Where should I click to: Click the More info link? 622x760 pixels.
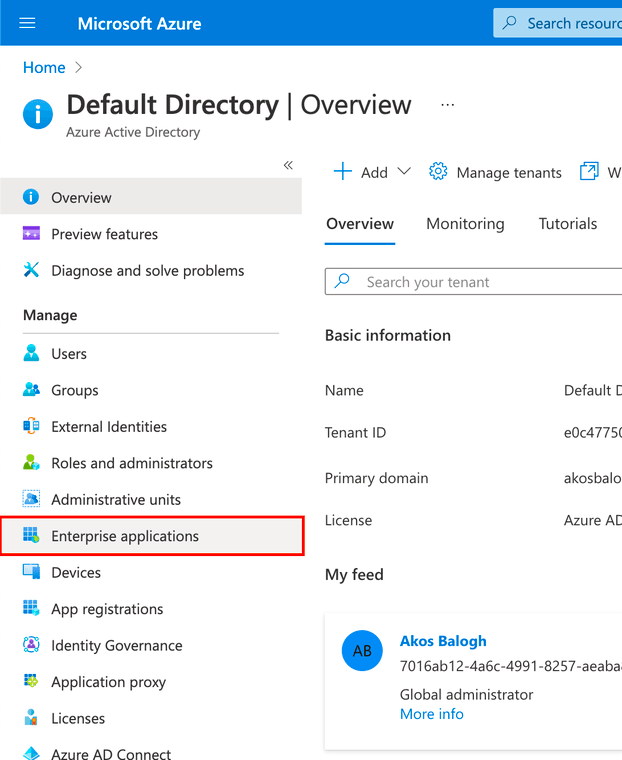point(431,714)
